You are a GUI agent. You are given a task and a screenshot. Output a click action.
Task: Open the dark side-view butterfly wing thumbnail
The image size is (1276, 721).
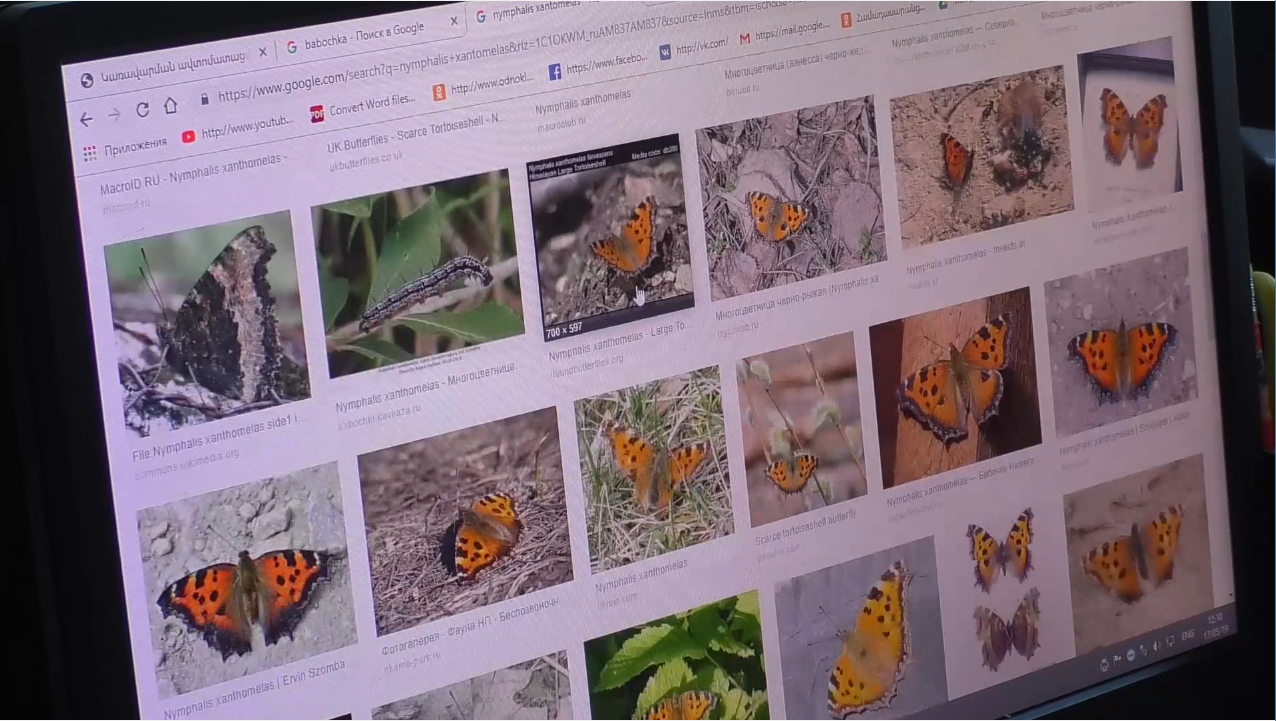click(206, 323)
